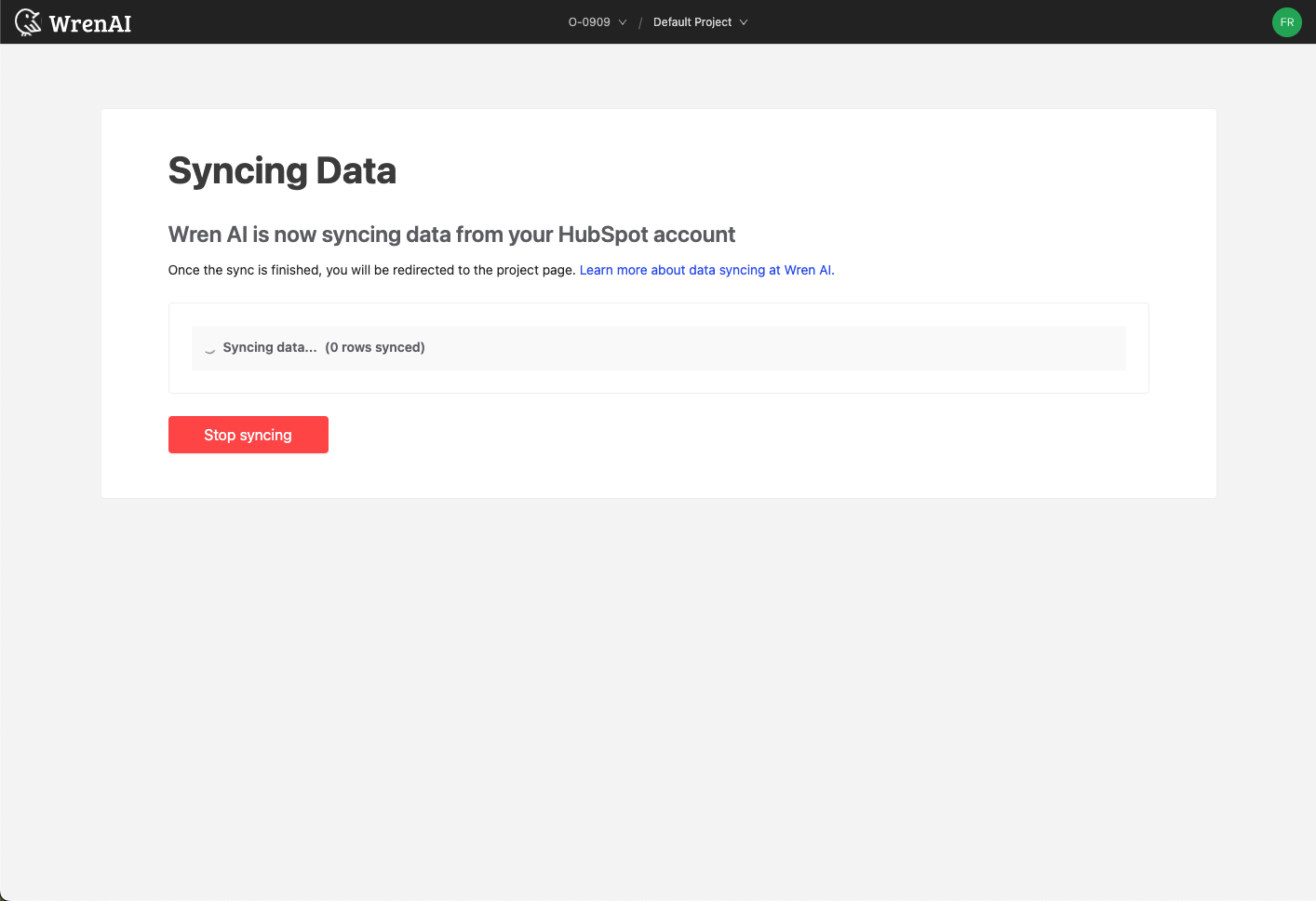Open the FR user avatar menu
1316x901 pixels.
pos(1286,22)
